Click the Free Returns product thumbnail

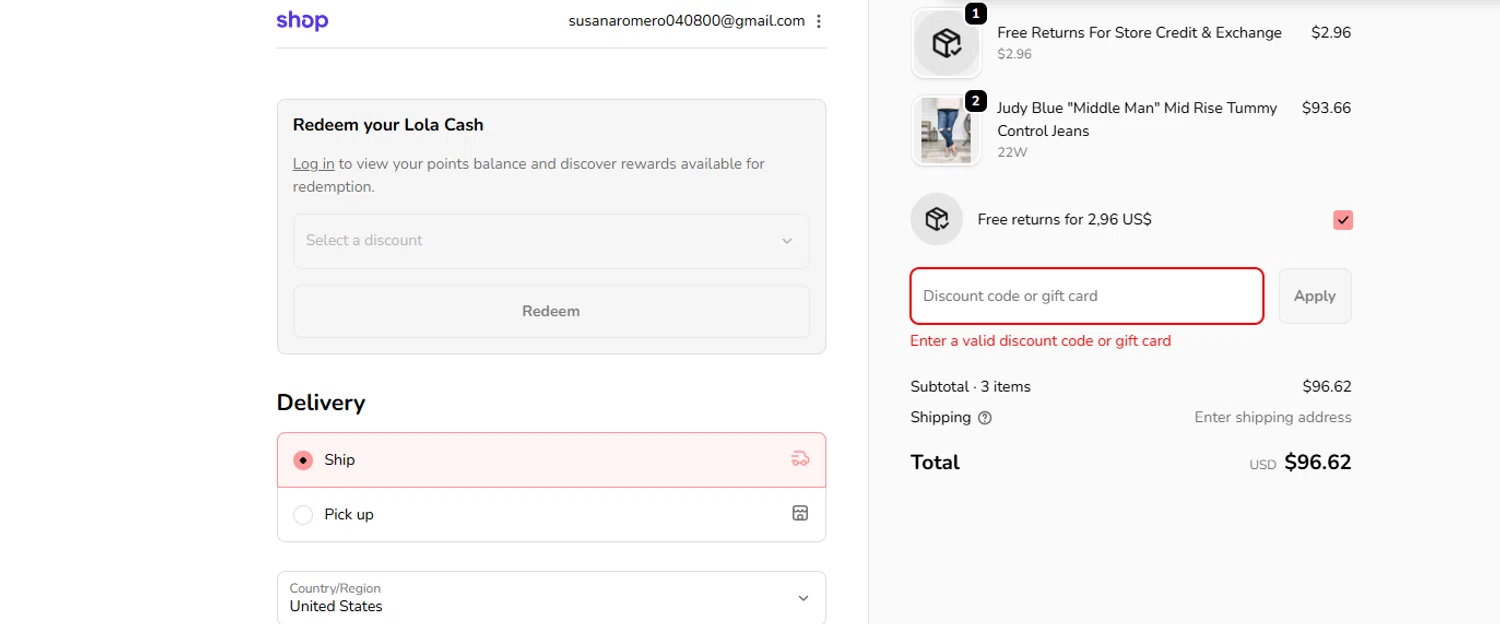(x=946, y=43)
